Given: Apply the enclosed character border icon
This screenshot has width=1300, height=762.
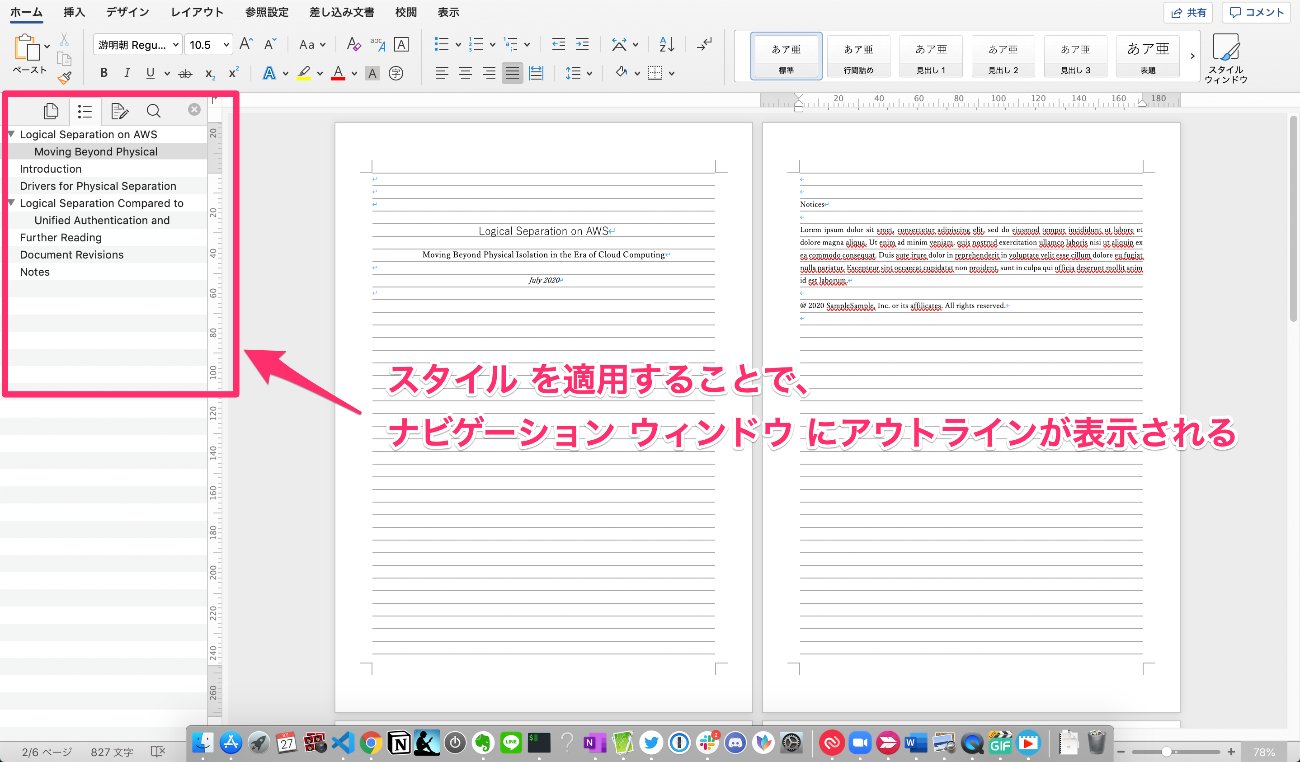Looking at the screenshot, I should pos(401,44).
